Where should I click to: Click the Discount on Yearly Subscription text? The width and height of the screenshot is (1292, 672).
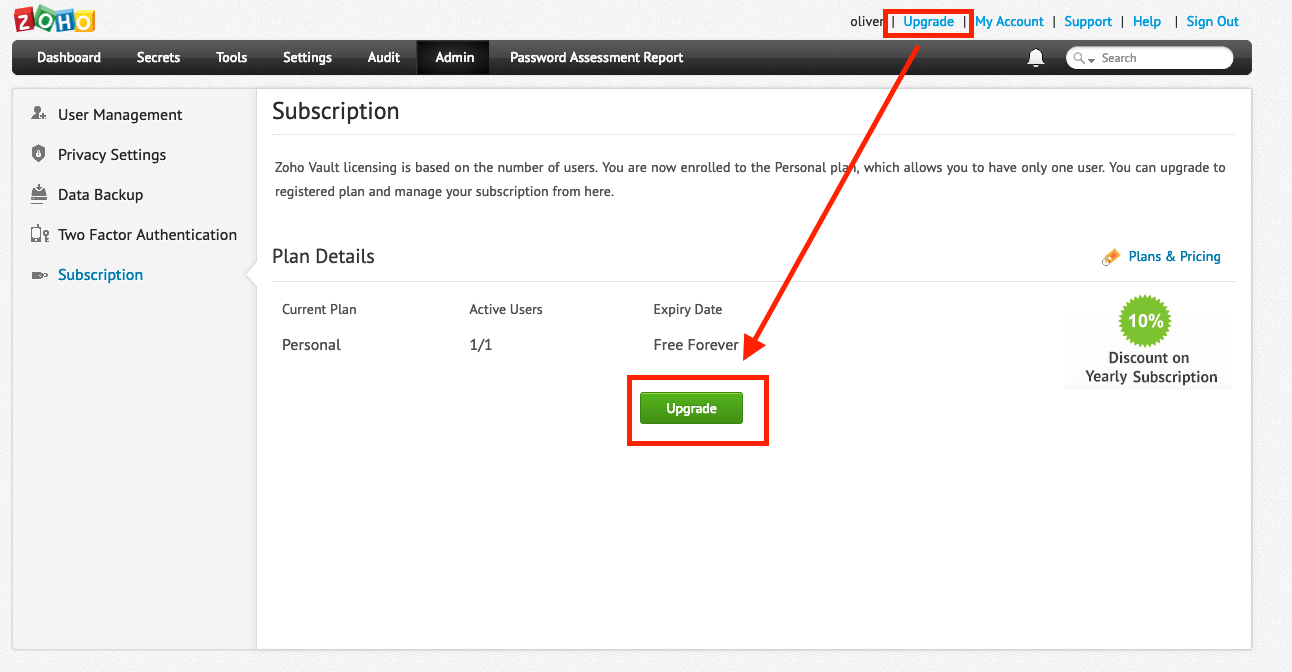(1151, 367)
